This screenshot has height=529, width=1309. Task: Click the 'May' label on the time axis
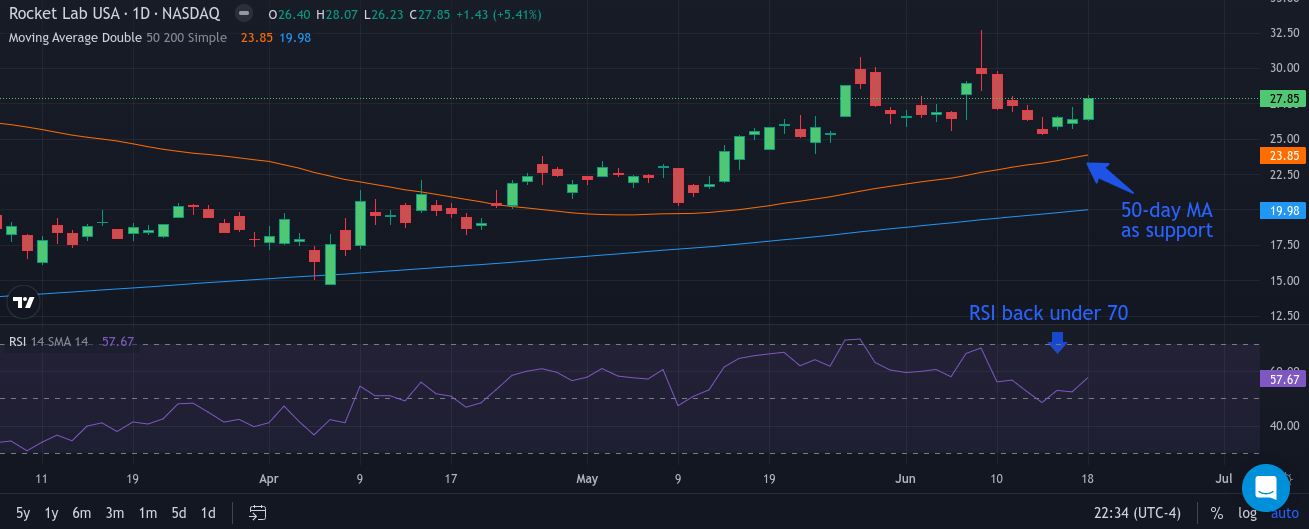(587, 479)
